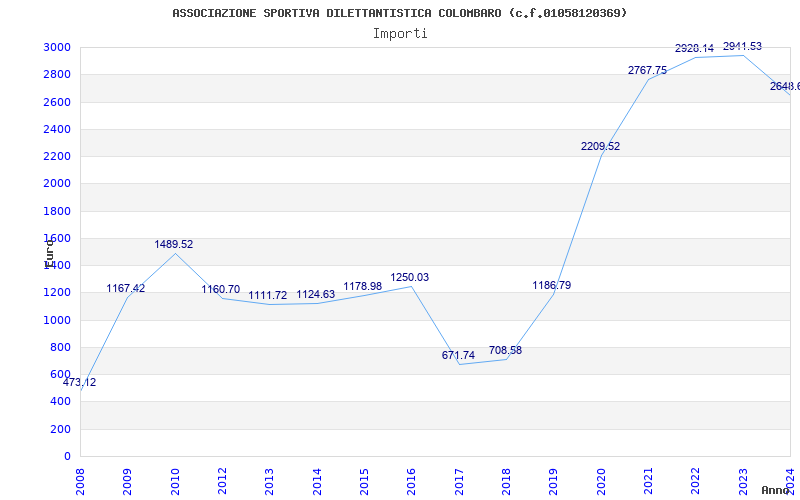Click the 2014 x-axis year label
Screen dimensions: 800x500
(x=317, y=481)
